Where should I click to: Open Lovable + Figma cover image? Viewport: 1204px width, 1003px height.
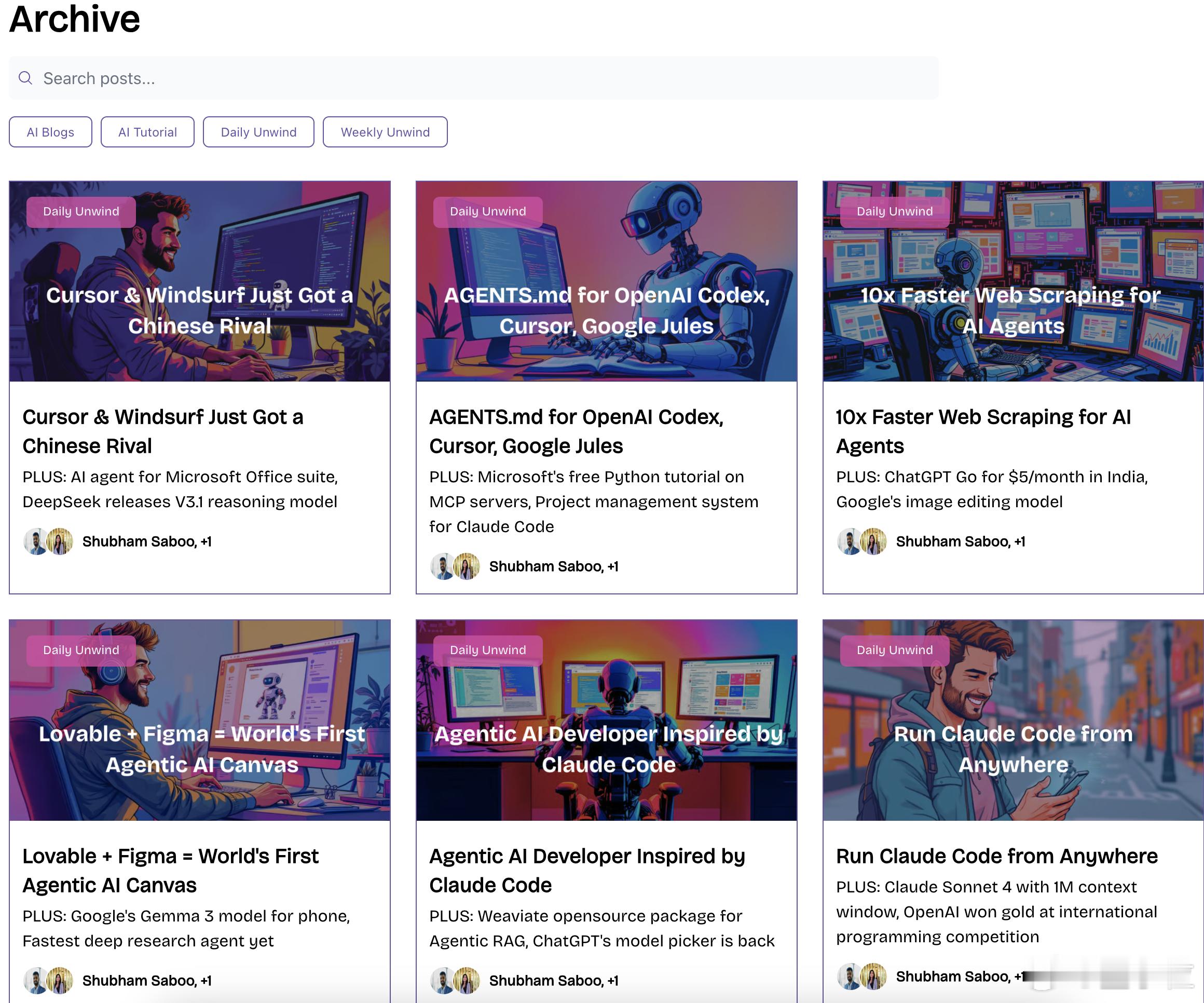tap(199, 720)
